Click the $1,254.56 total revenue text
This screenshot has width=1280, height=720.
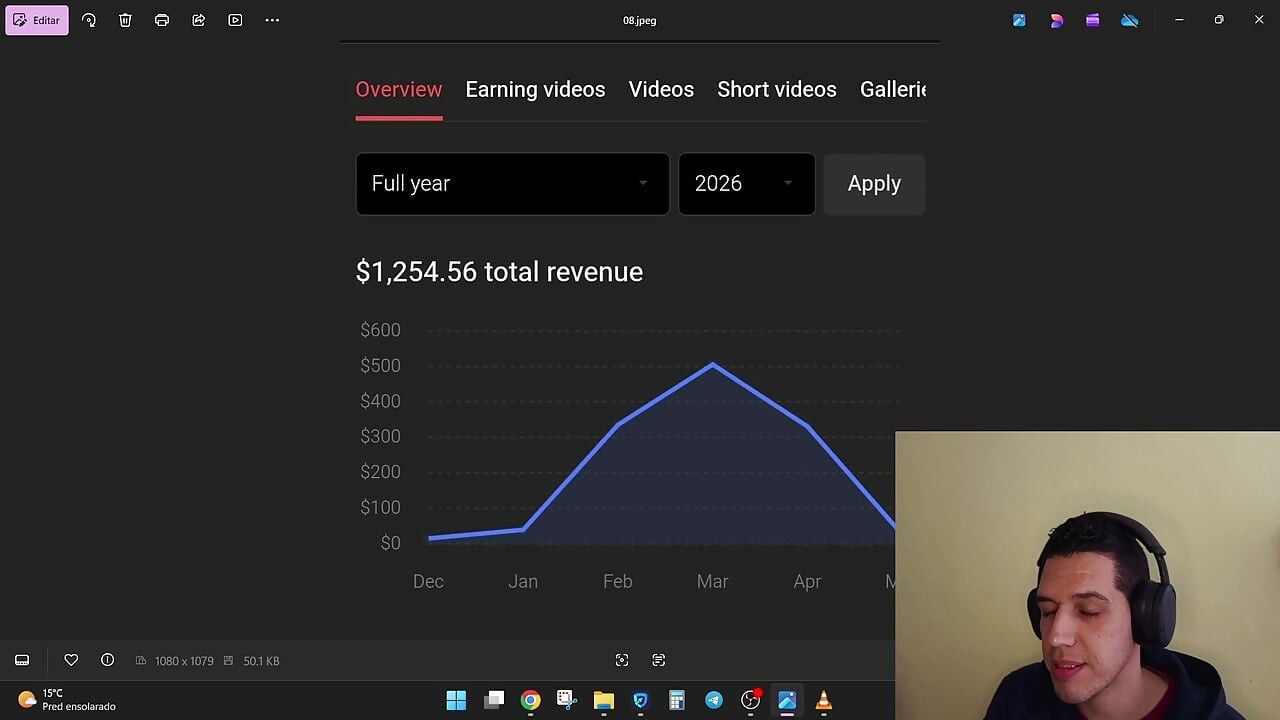[x=499, y=272]
